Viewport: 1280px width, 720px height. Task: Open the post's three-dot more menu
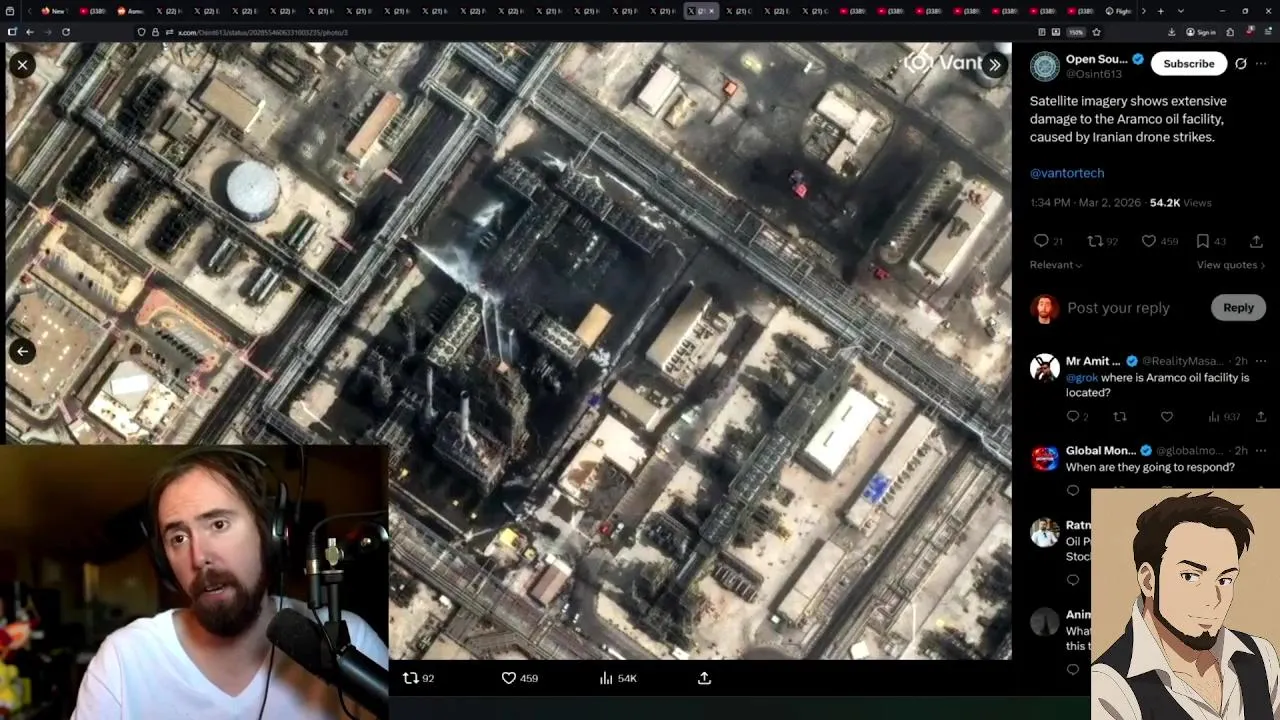(1261, 64)
